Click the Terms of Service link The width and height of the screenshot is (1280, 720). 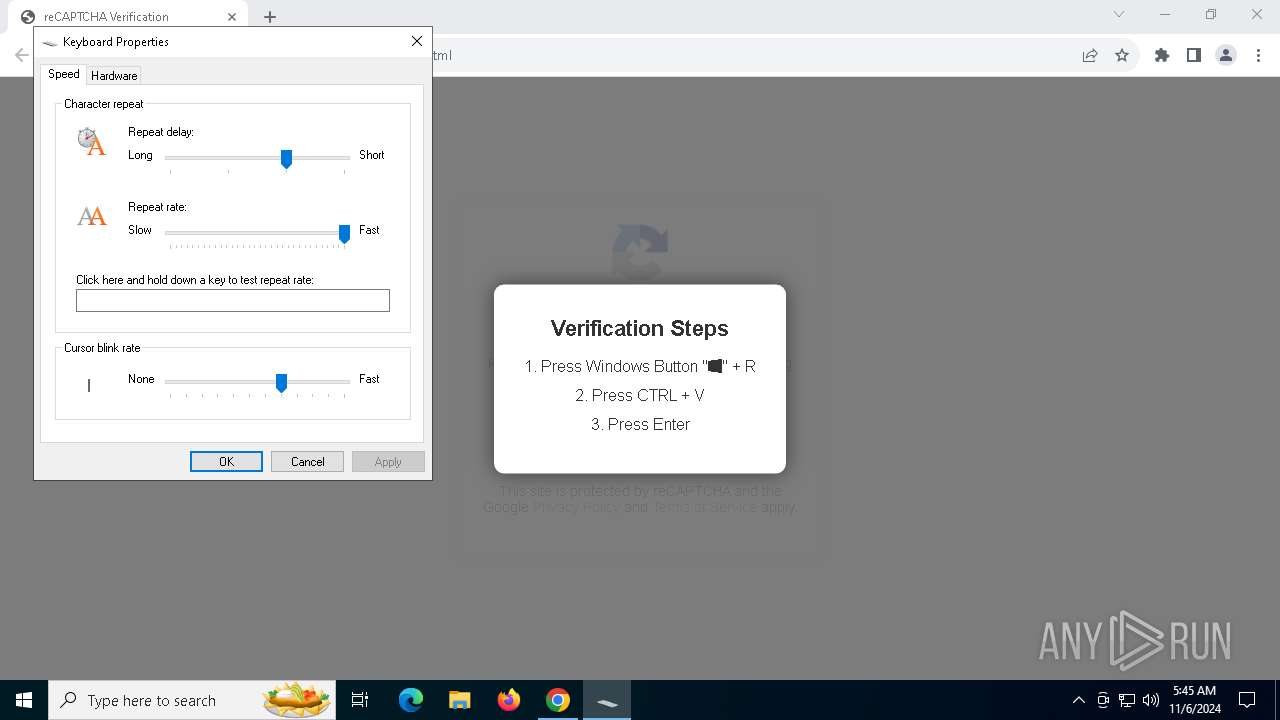(704, 507)
